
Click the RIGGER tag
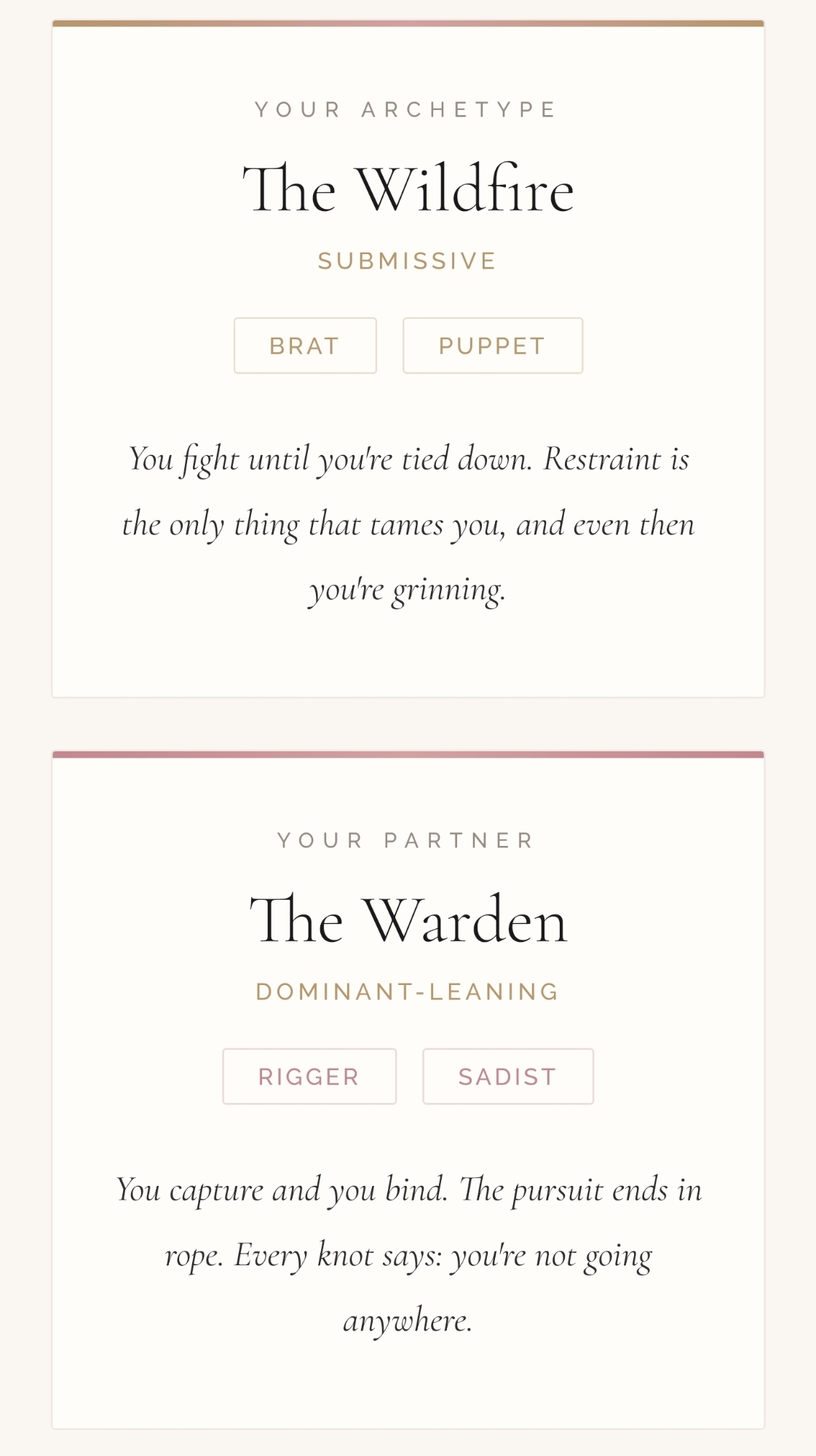pyautogui.click(x=309, y=1077)
